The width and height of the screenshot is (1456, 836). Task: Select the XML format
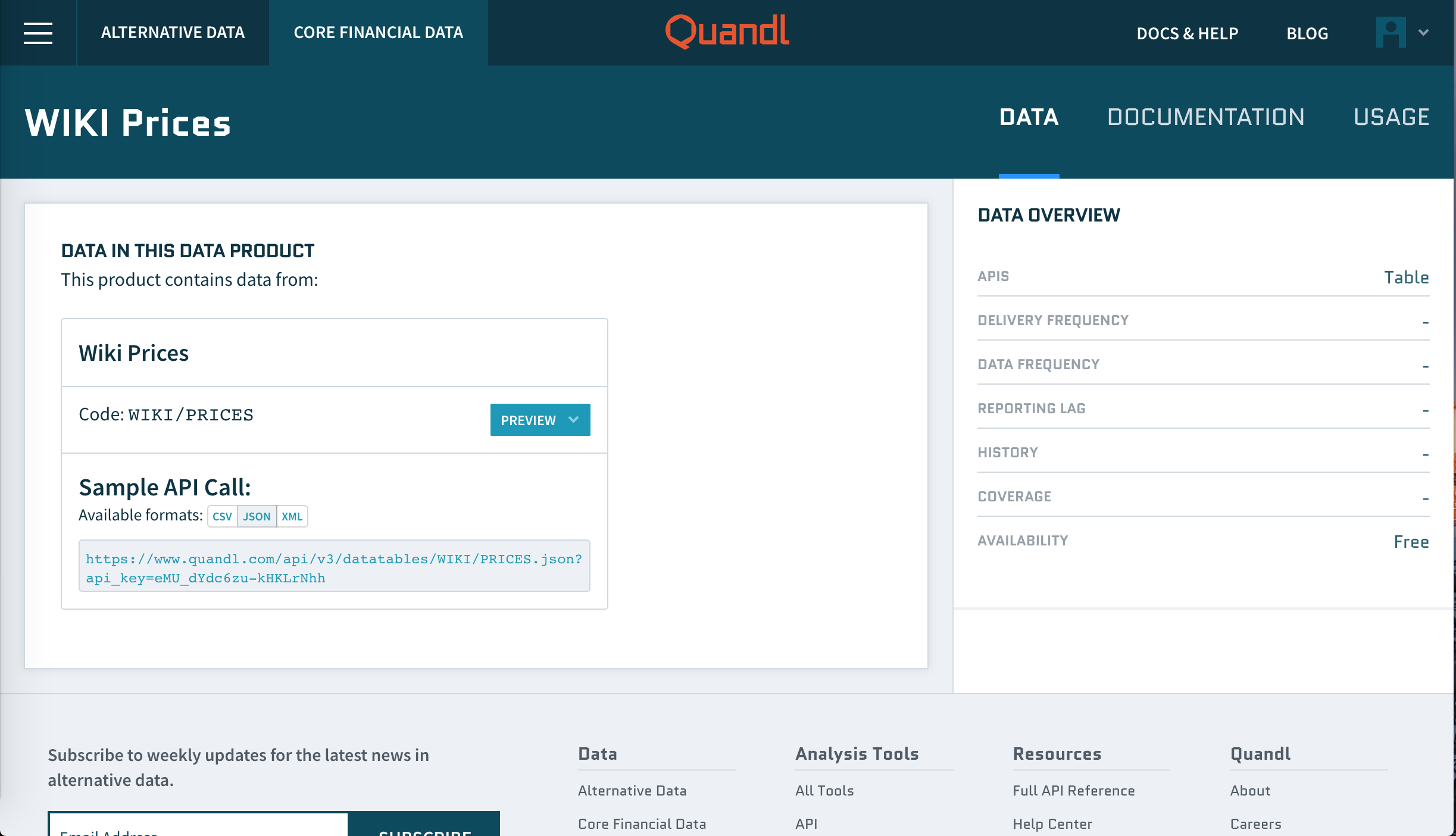pyautogui.click(x=292, y=516)
